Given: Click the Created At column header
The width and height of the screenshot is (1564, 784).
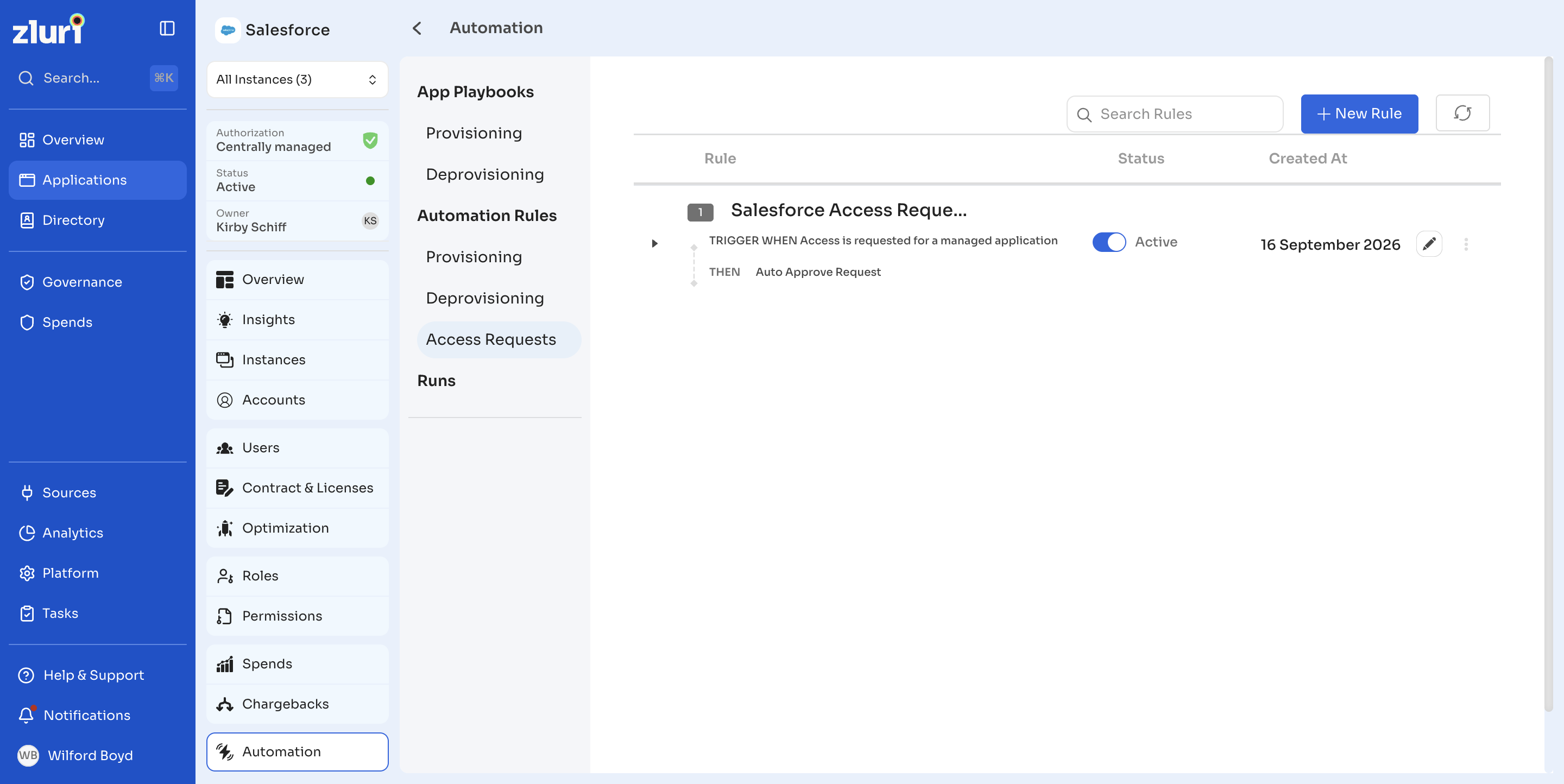Looking at the screenshot, I should (x=1307, y=159).
